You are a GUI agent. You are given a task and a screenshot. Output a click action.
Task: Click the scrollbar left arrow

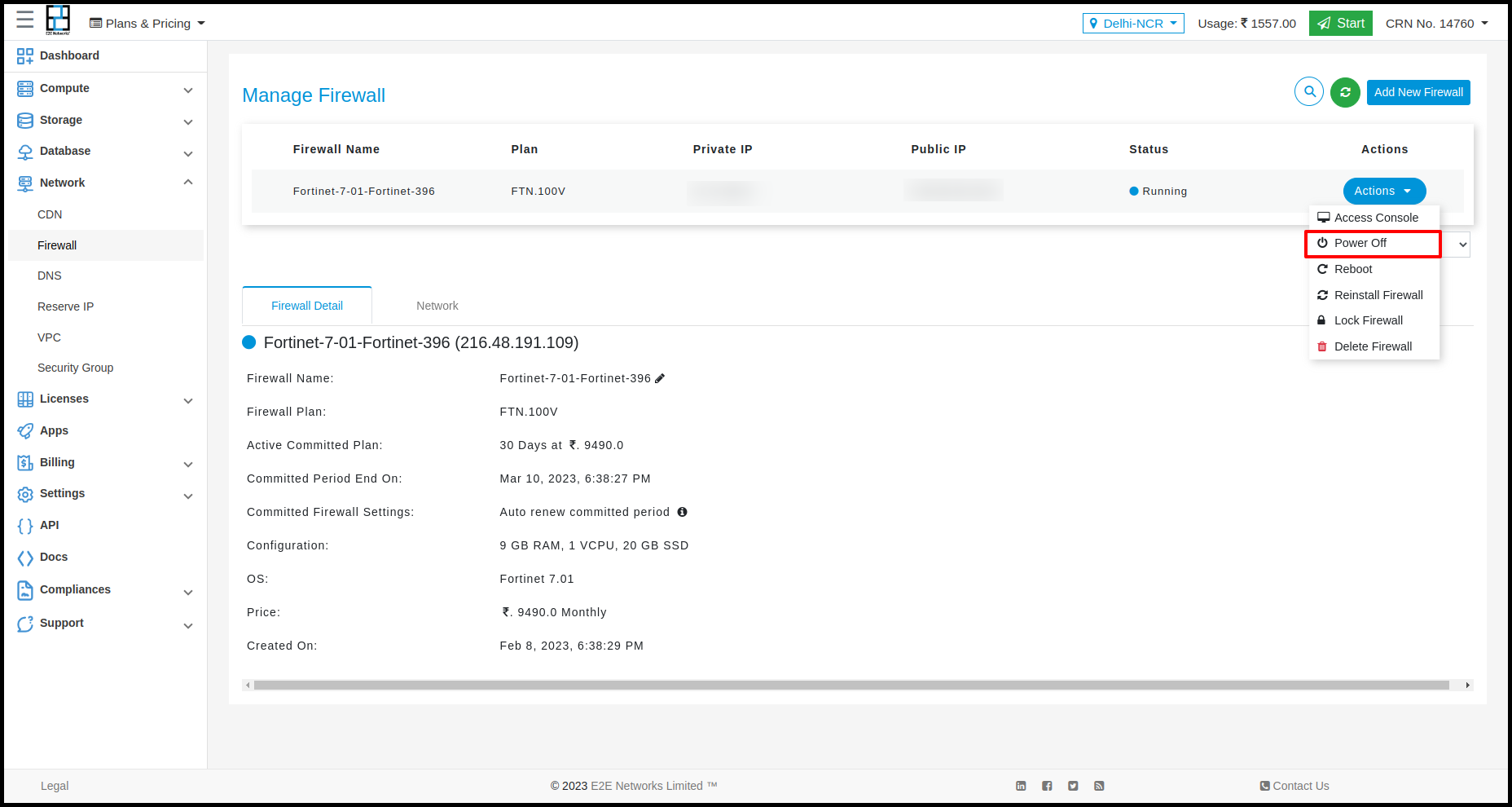pyautogui.click(x=248, y=686)
